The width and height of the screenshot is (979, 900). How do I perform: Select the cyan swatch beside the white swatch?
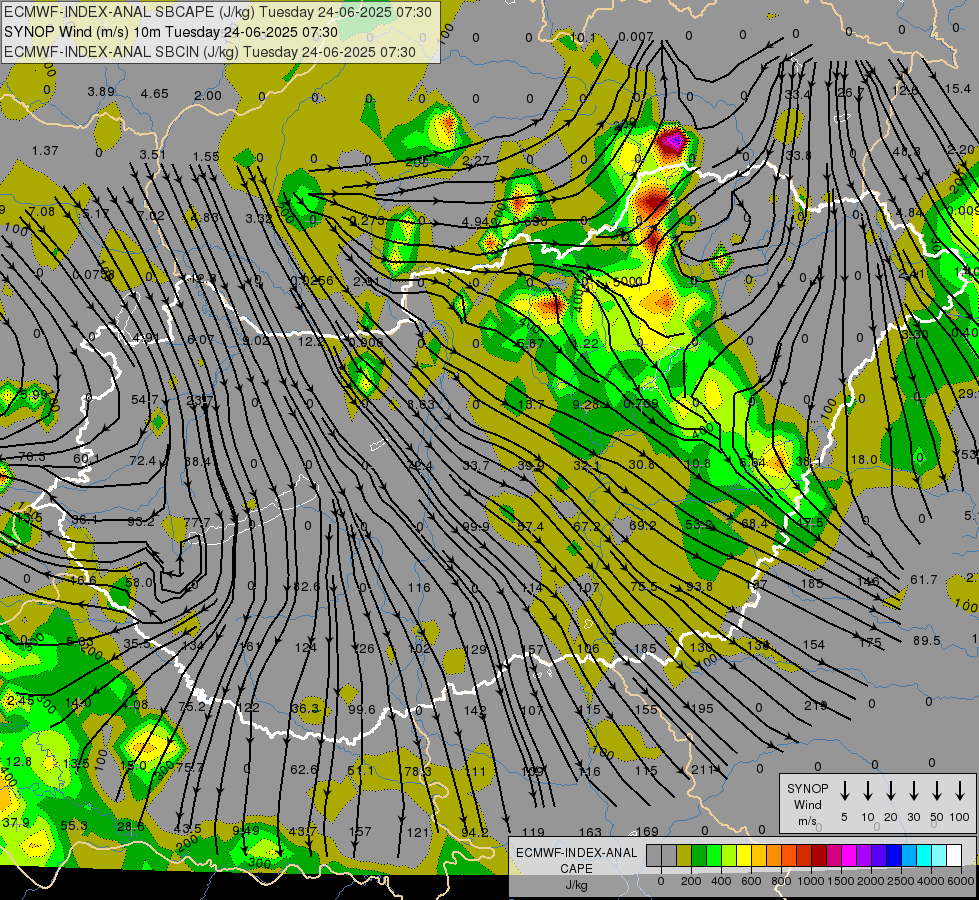[x=939, y=855]
